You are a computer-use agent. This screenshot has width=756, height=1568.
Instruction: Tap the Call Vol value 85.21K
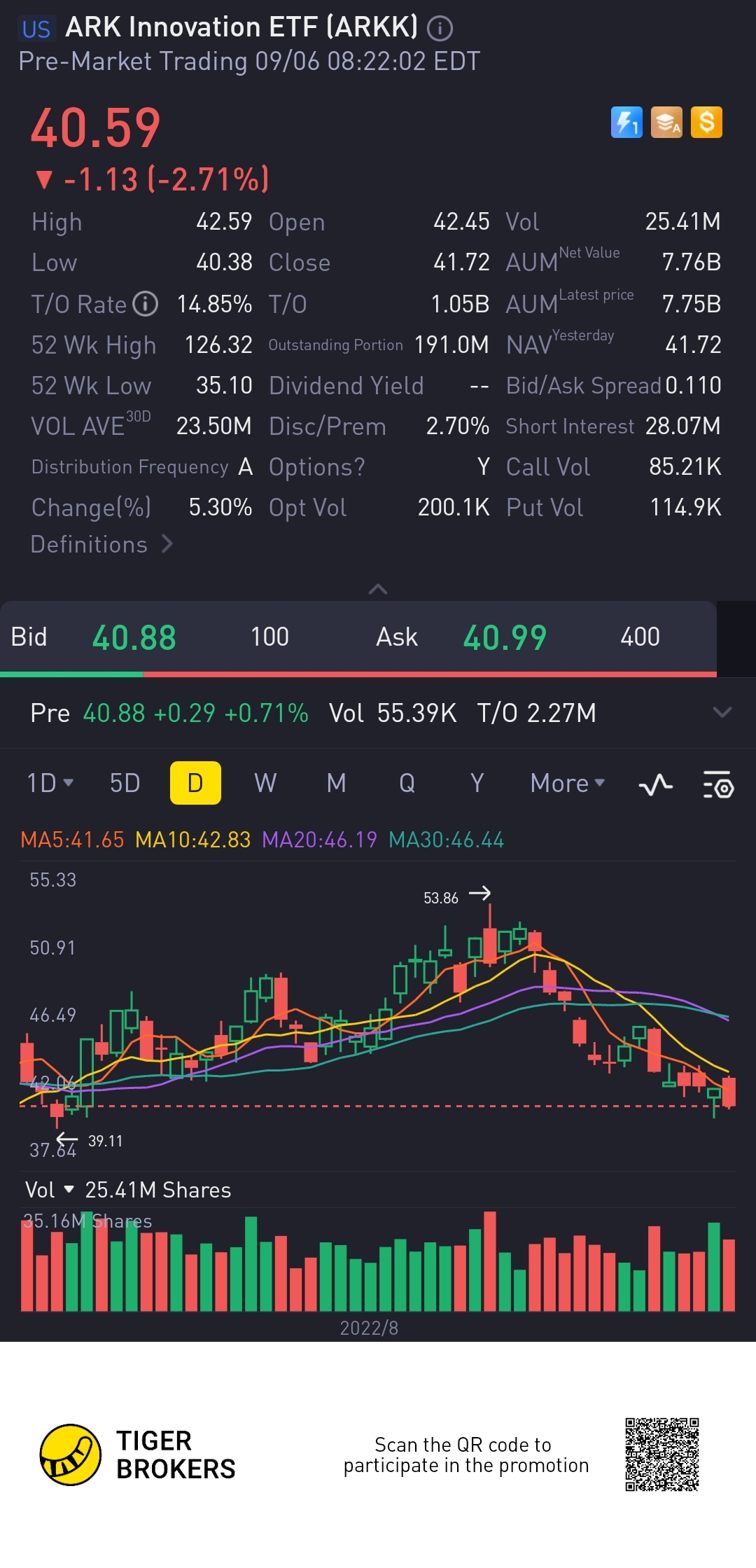click(x=685, y=466)
